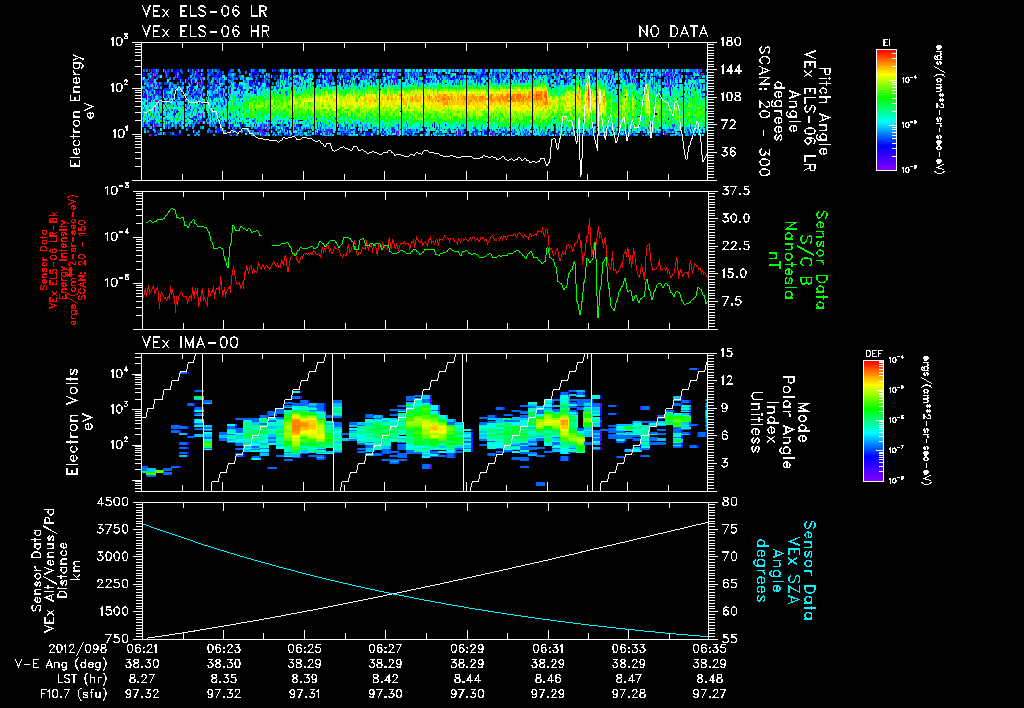The image size is (1024, 708).
Task: Click the 06:23 time tick label
Action: pos(223,650)
